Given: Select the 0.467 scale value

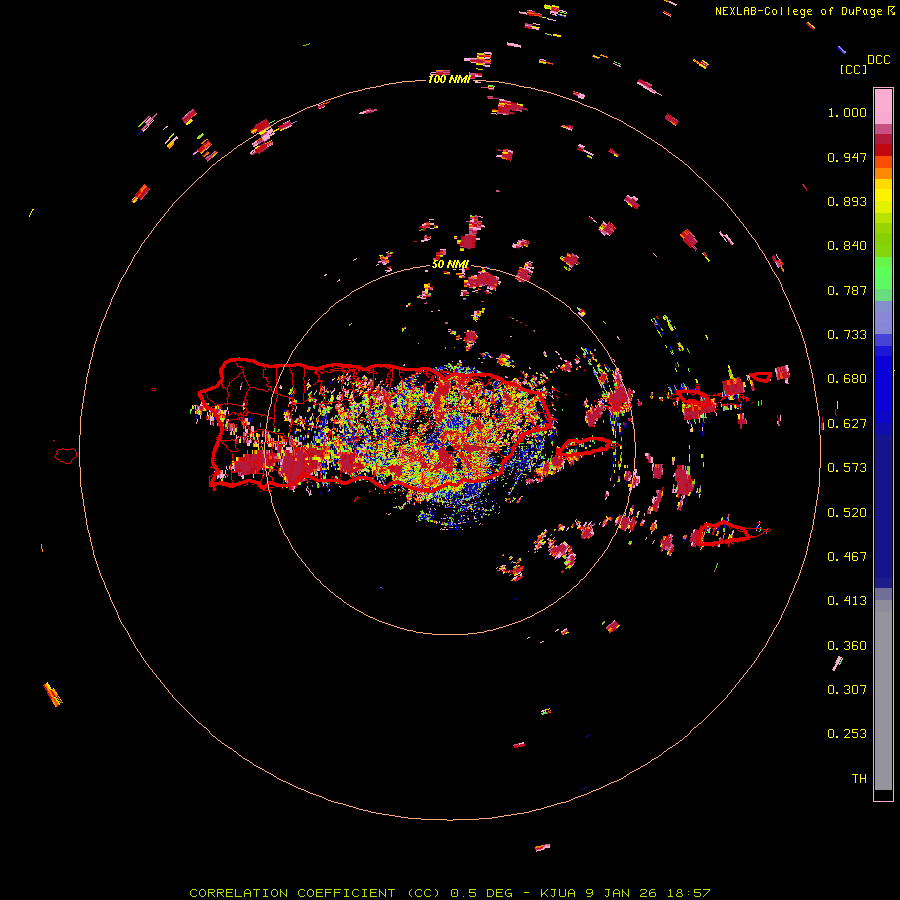Looking at the screenshot, I should 847,557.
